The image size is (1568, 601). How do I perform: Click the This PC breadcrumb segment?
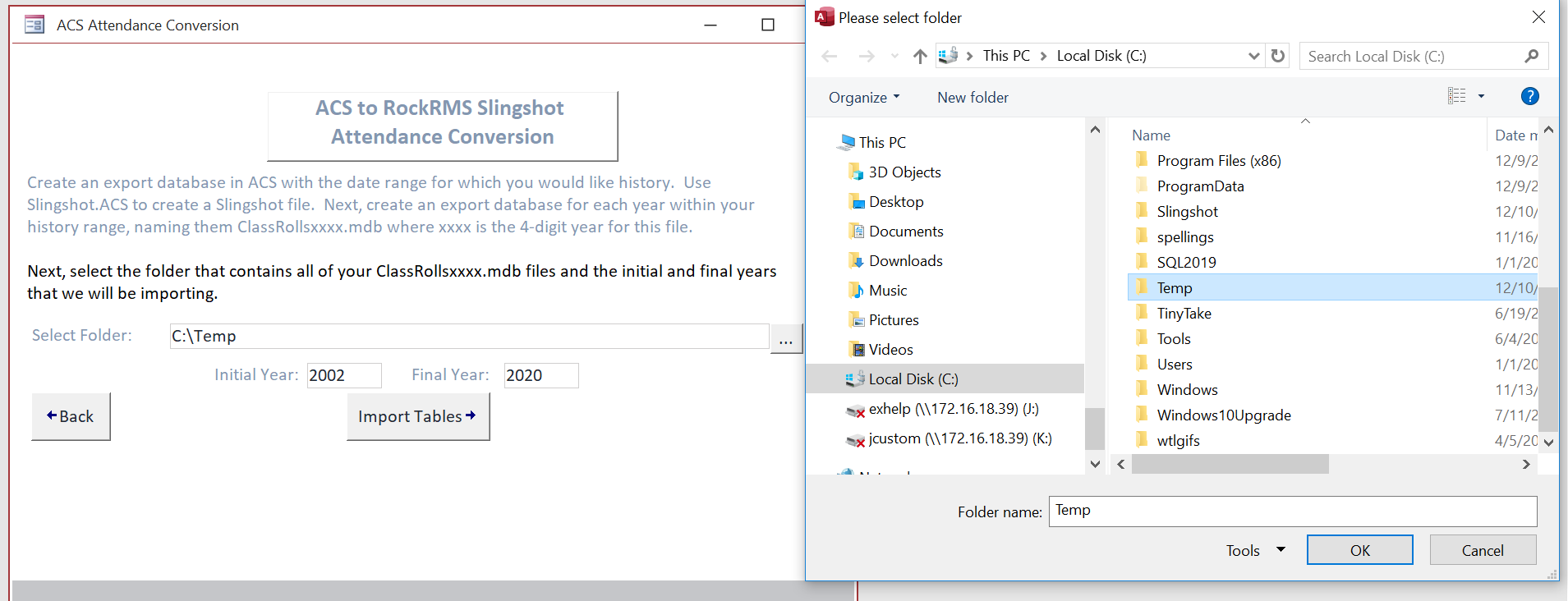pos(1006,56)
